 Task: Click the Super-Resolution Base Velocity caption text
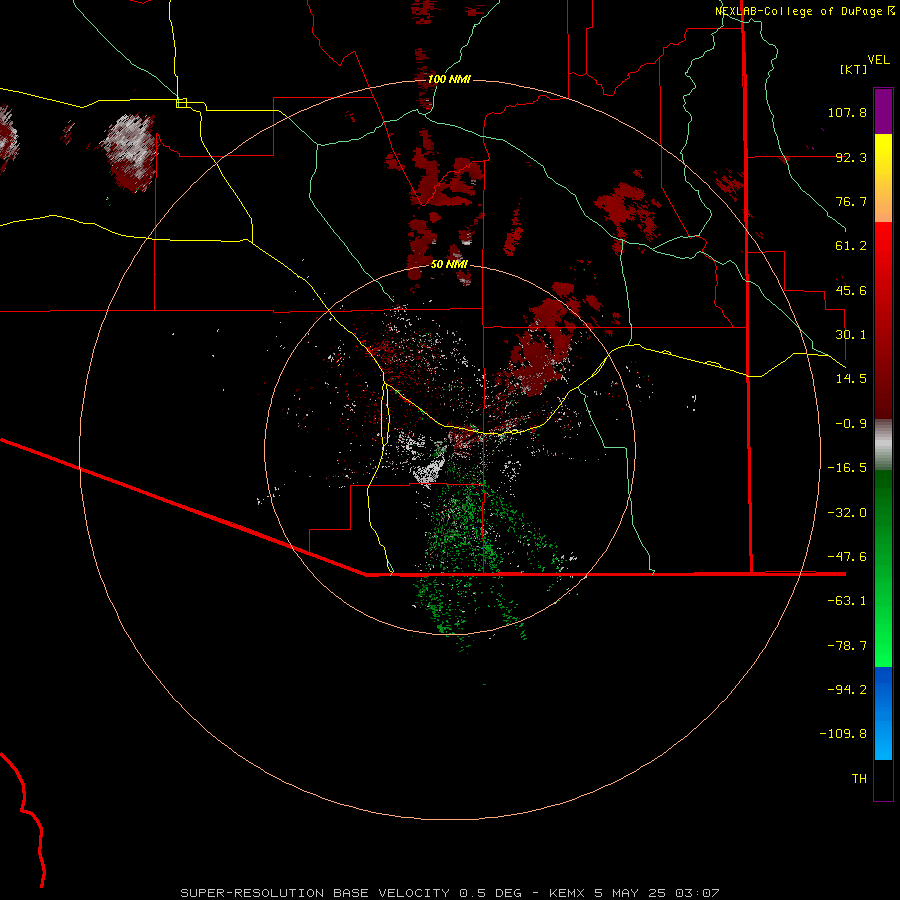coord(449,893)
